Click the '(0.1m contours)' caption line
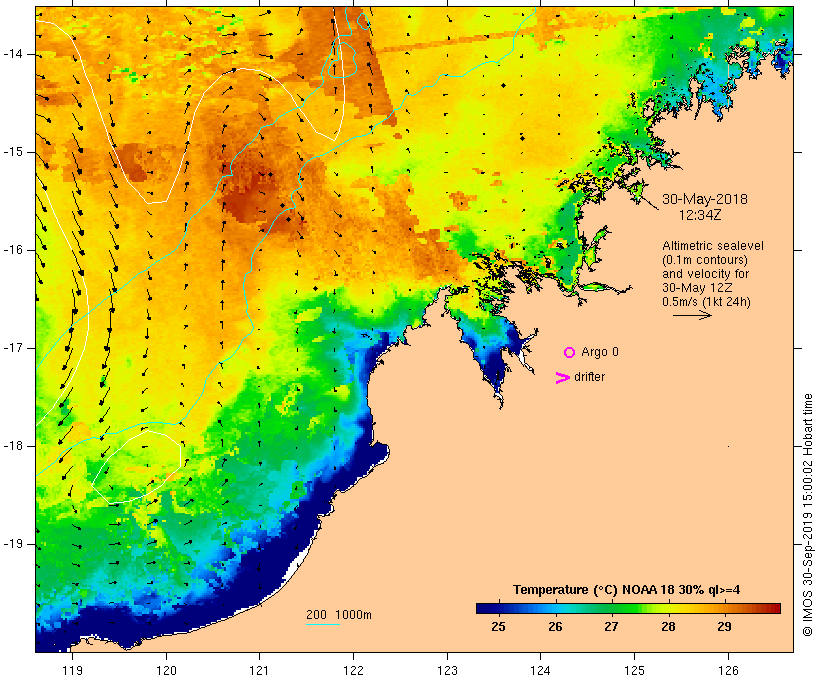The height and width of the screenshot is (680, 820). click(x=705, y=260)
